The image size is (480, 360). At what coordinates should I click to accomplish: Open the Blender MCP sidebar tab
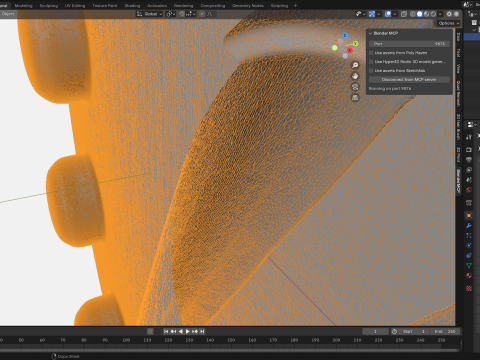(458, 182)
